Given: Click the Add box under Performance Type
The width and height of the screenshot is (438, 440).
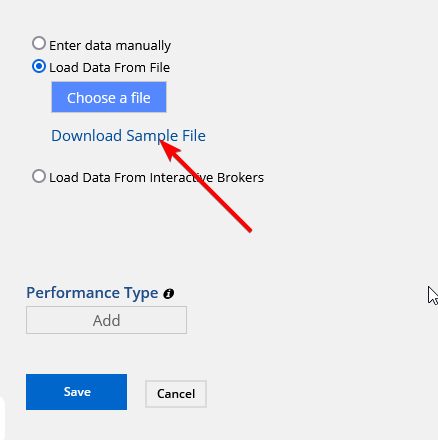Looking at the screenshot, I should click(x=106, y=320).
